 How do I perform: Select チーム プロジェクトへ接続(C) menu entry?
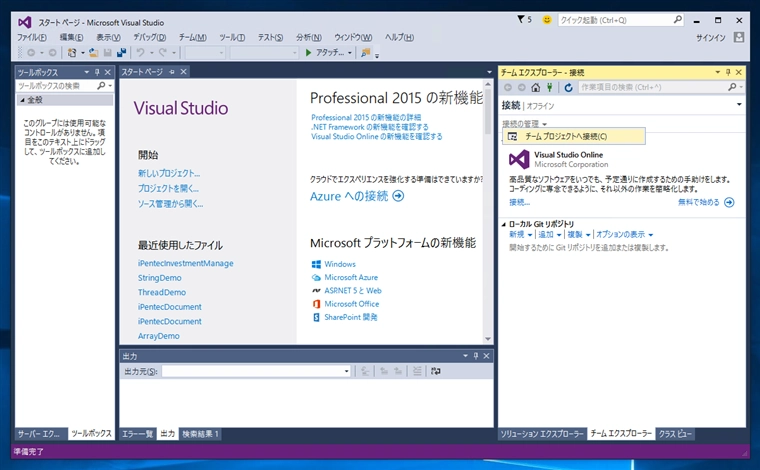pyautogui.click(x=573, y=136)
